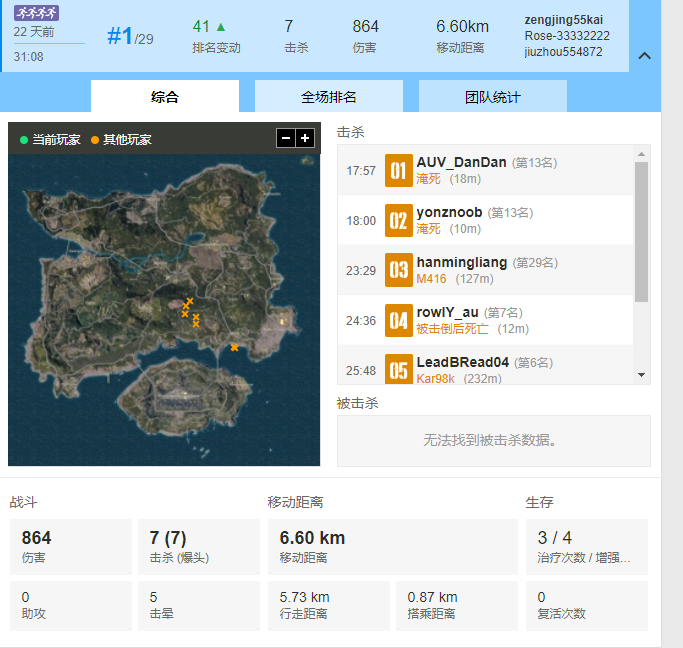Open player hanmingliang profile
Screen dimensions: 683x648
point(462,263)
